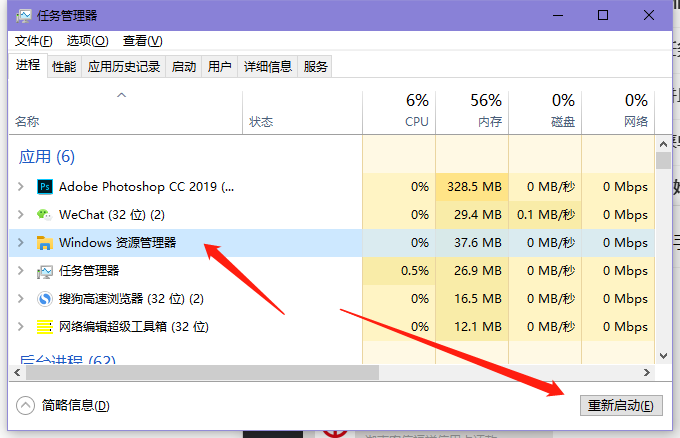This screenshot has width=680, height=438.
Task: Click the WeChat app icon
Action: pos(45,215)
